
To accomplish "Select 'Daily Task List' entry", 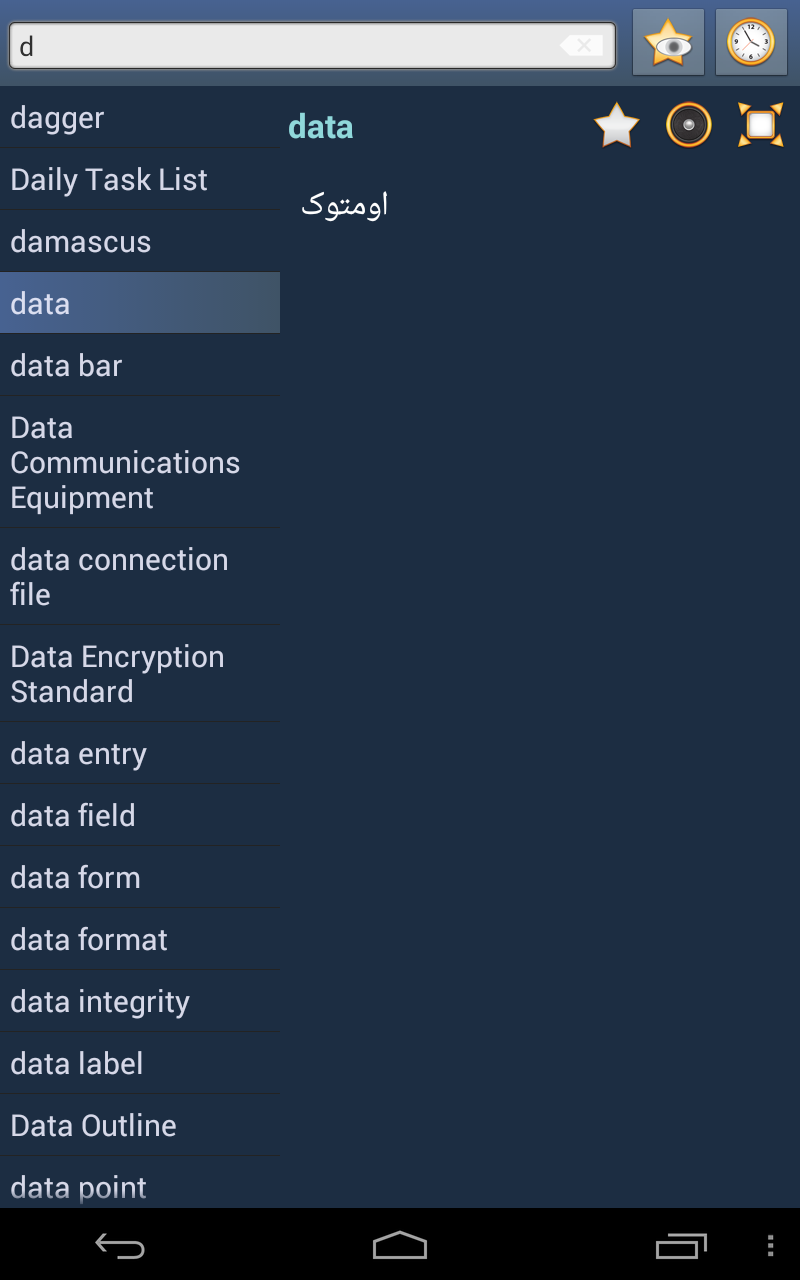I will coord(140,180).
